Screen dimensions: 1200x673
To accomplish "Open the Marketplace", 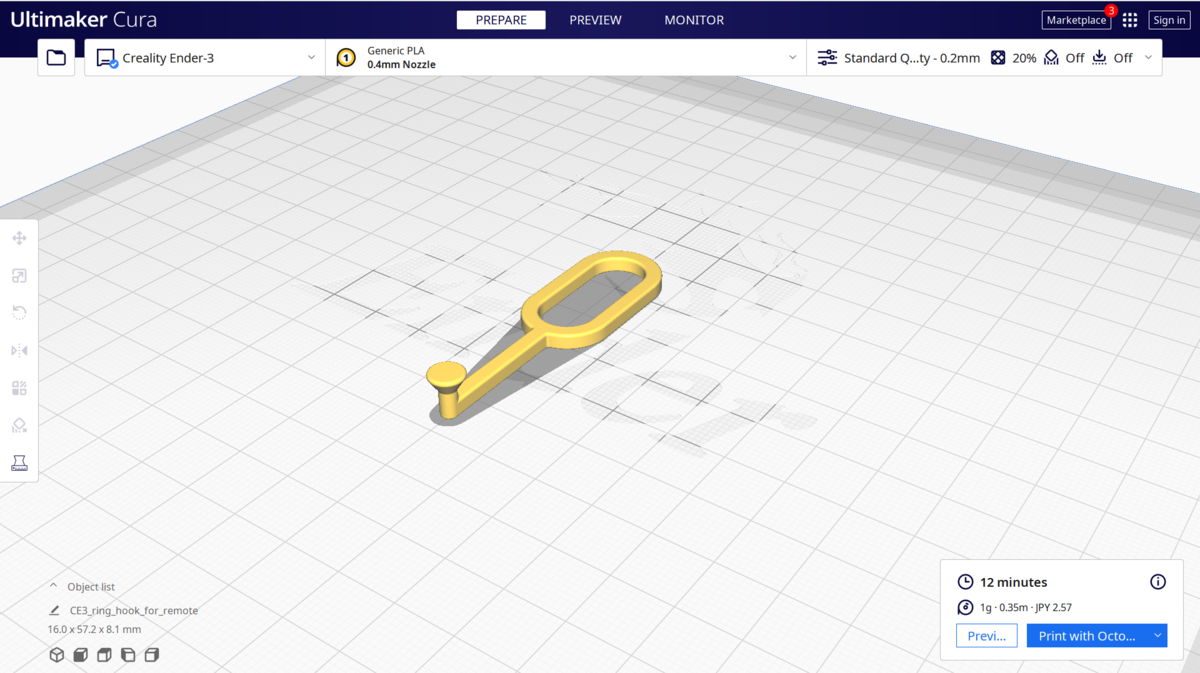I will click(x=1076, y=20).
